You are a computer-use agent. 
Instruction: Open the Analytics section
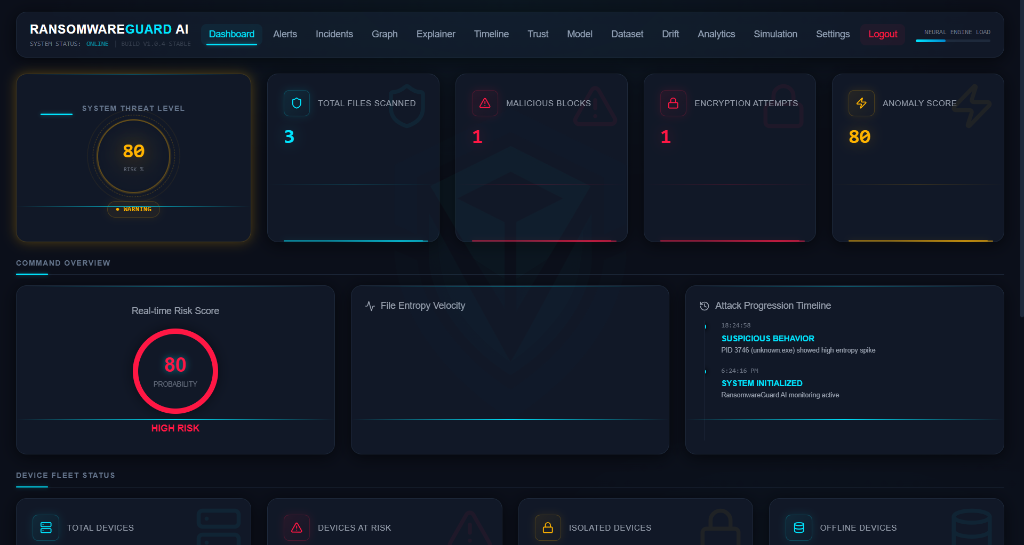click(716, 34)
